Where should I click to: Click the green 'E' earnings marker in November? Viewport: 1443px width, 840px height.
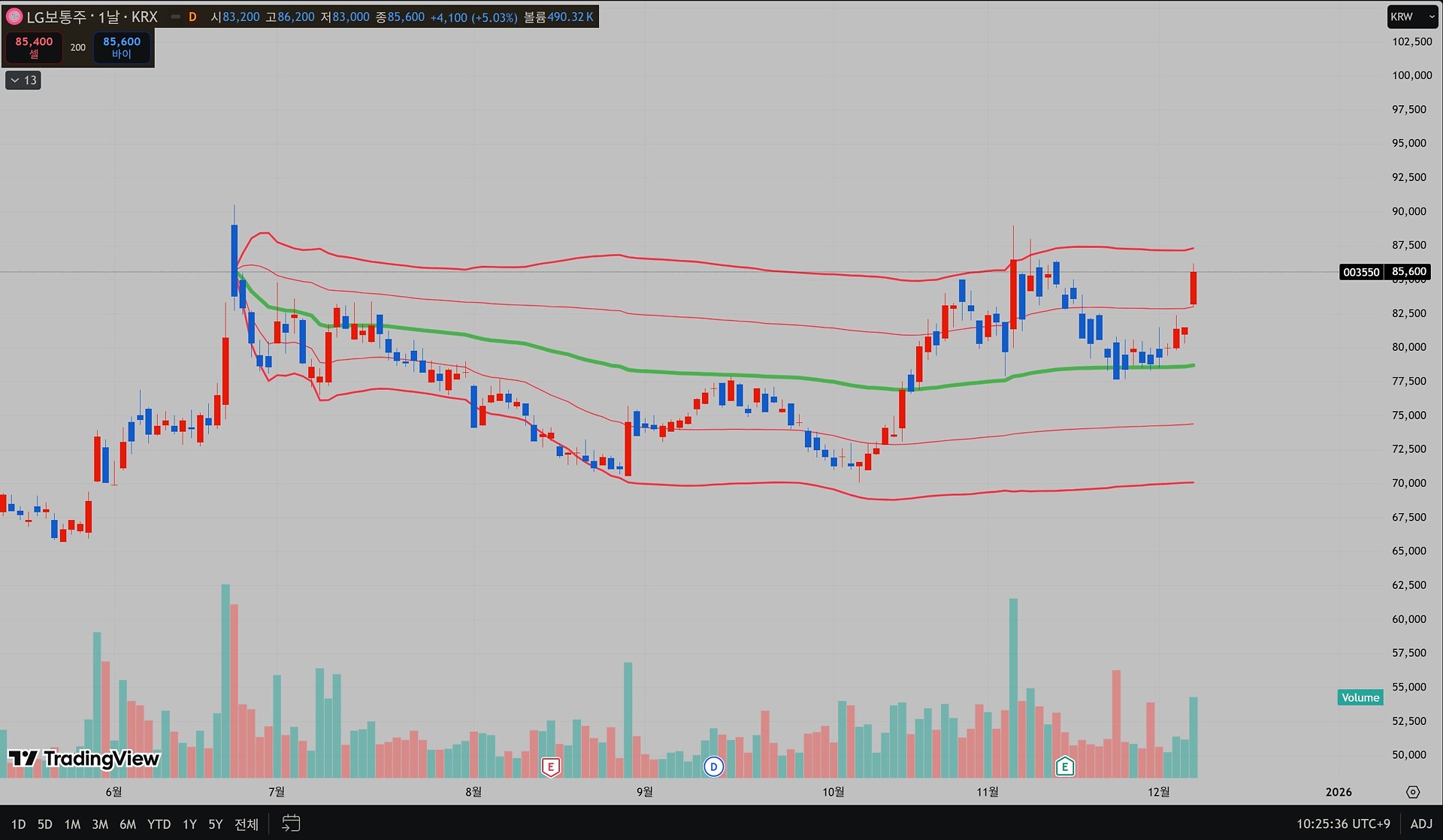pyautogui.click(x=1065, y=766)
